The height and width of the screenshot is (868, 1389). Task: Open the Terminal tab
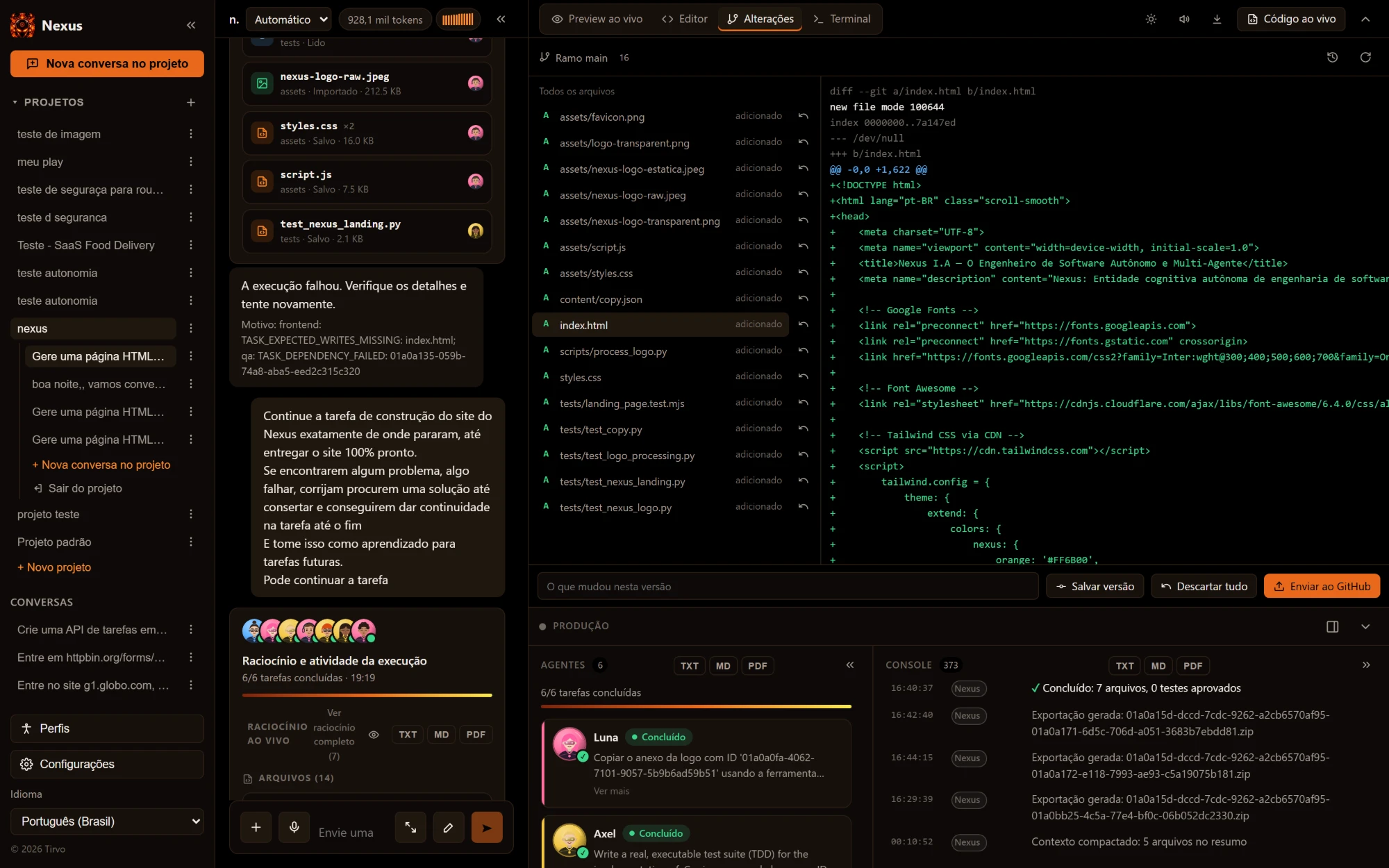[x=842, y=19]
